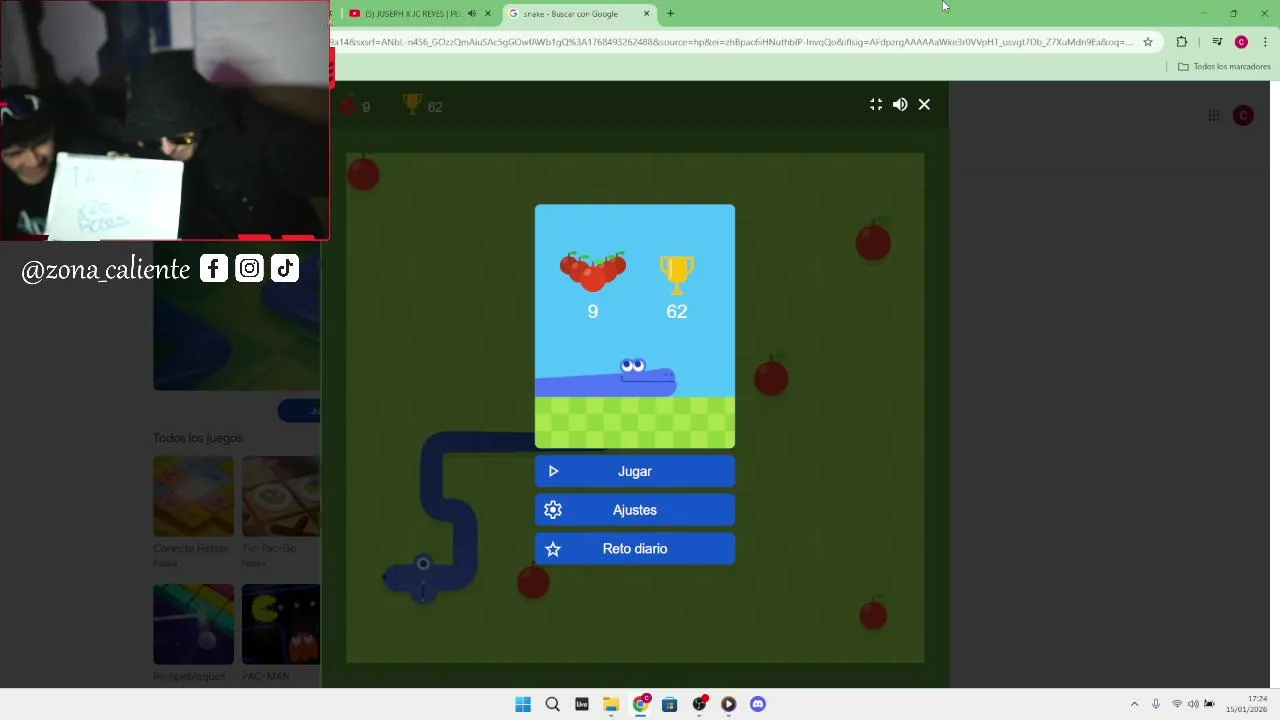
Task: Open Wi-Fi network settings in tray
Action: click(1177, 704)
